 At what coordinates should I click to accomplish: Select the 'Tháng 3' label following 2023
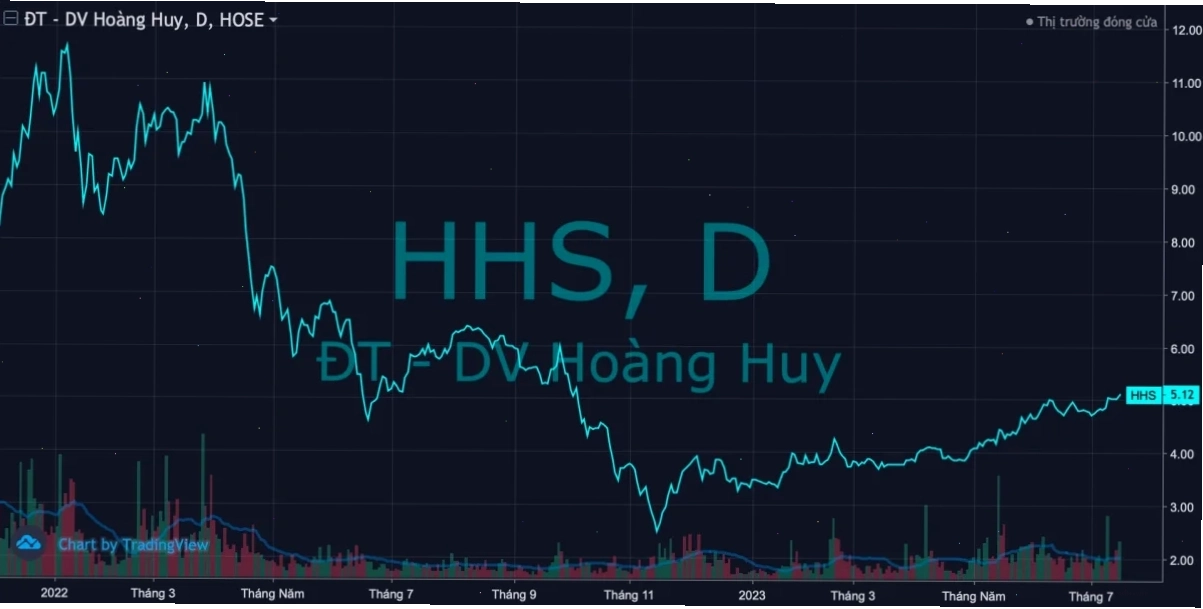[x=851, y=594]
